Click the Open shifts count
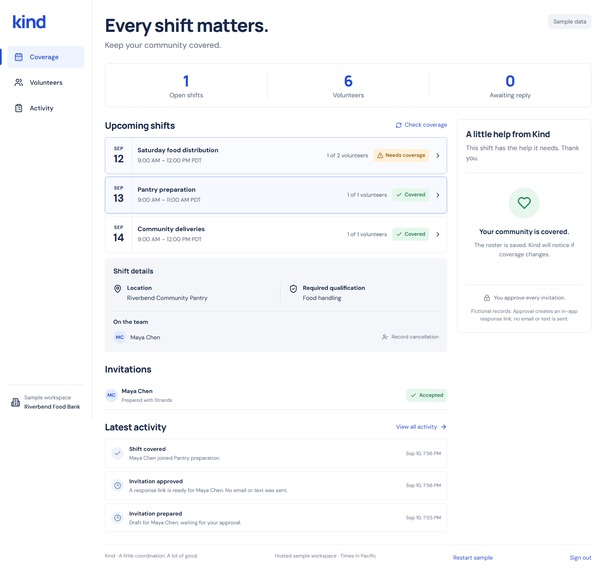Viewport: 604px width, 573px height. [x=186, y=81]
